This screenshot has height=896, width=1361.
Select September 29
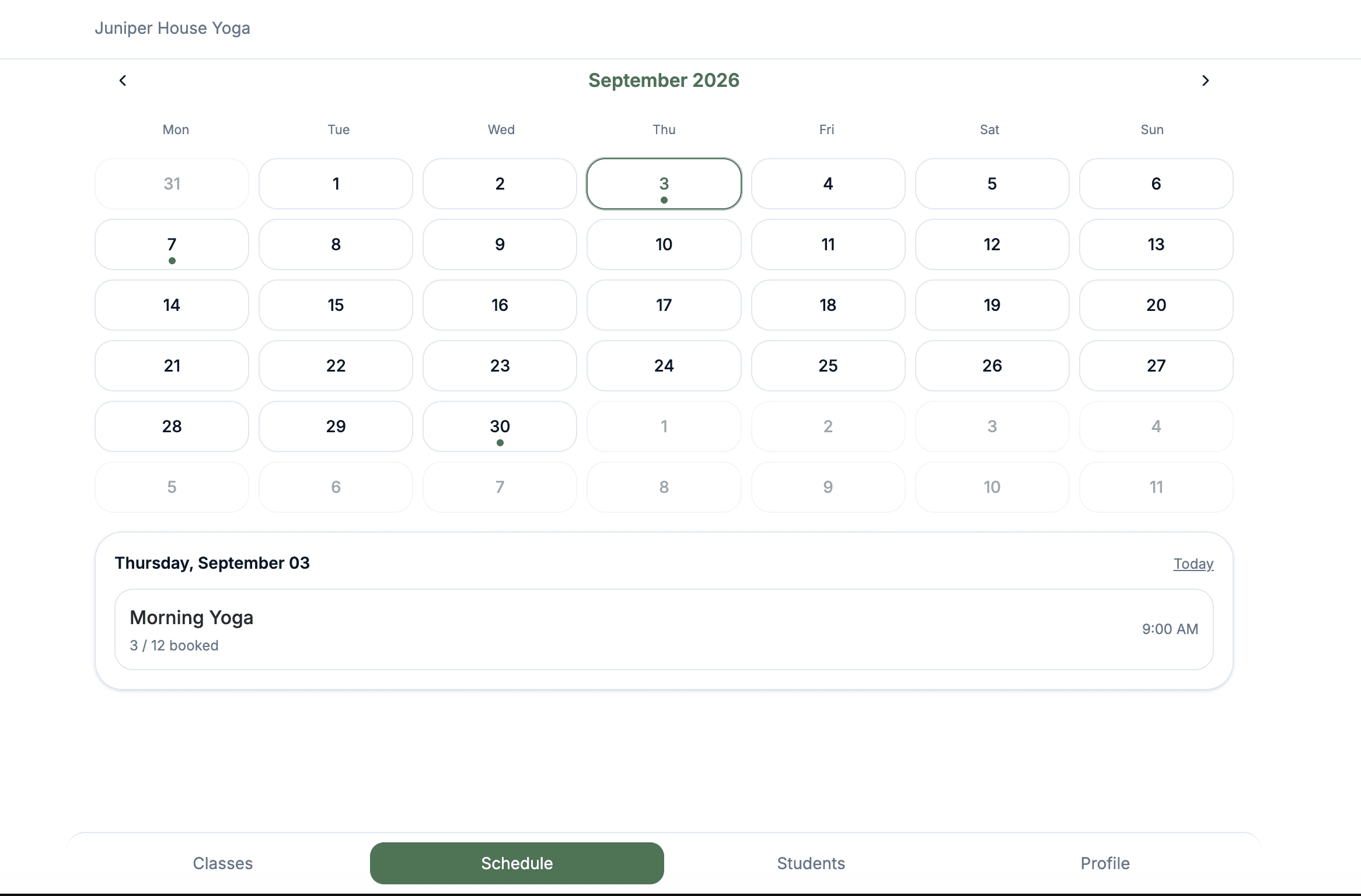point(336,426)
